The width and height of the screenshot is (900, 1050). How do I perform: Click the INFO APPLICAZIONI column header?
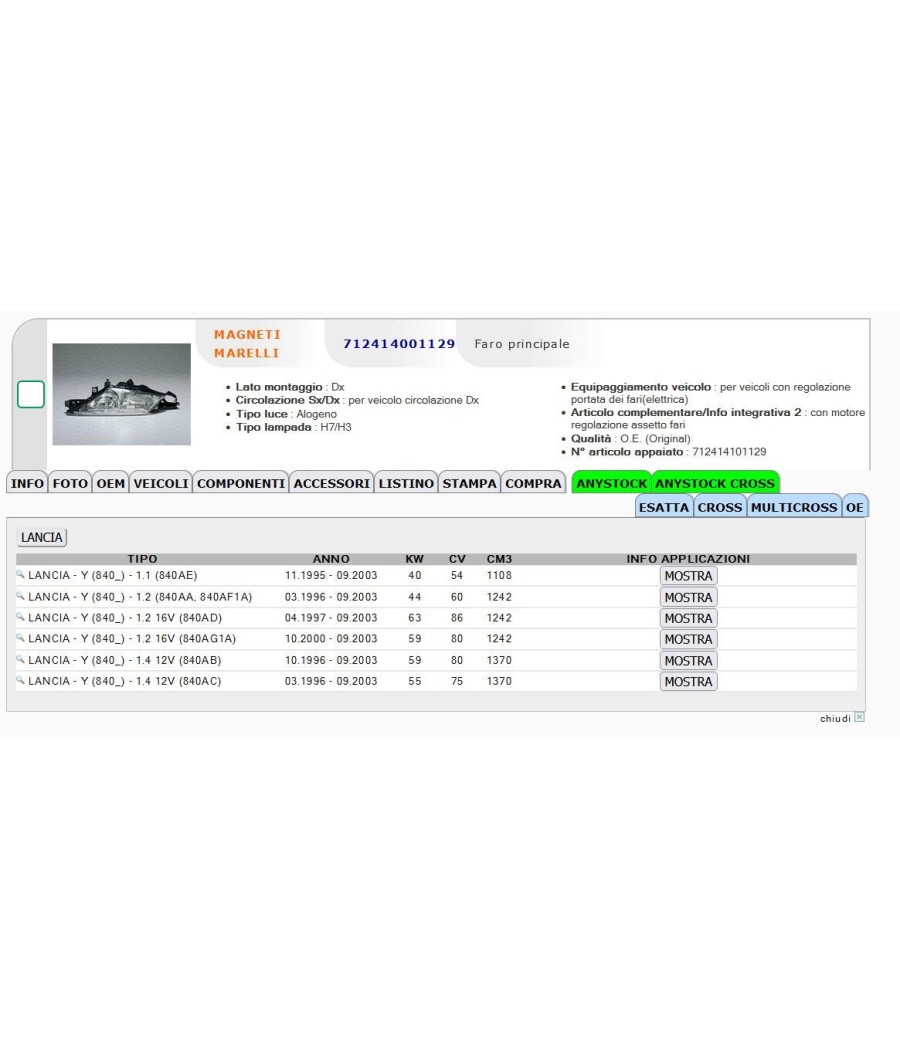pyautogui.click(x=688, y=558)
